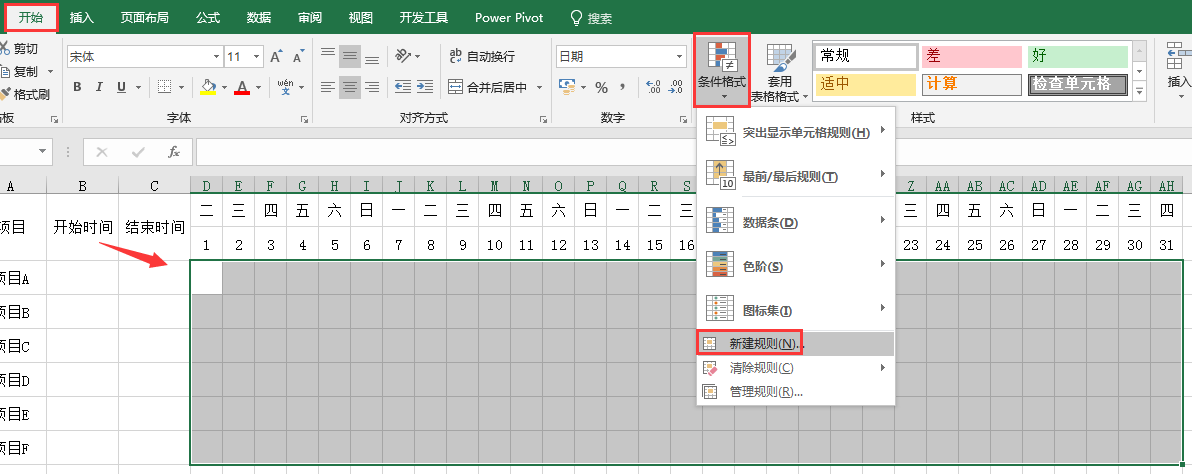Click the Underline (U) icon

coord(121,87)
